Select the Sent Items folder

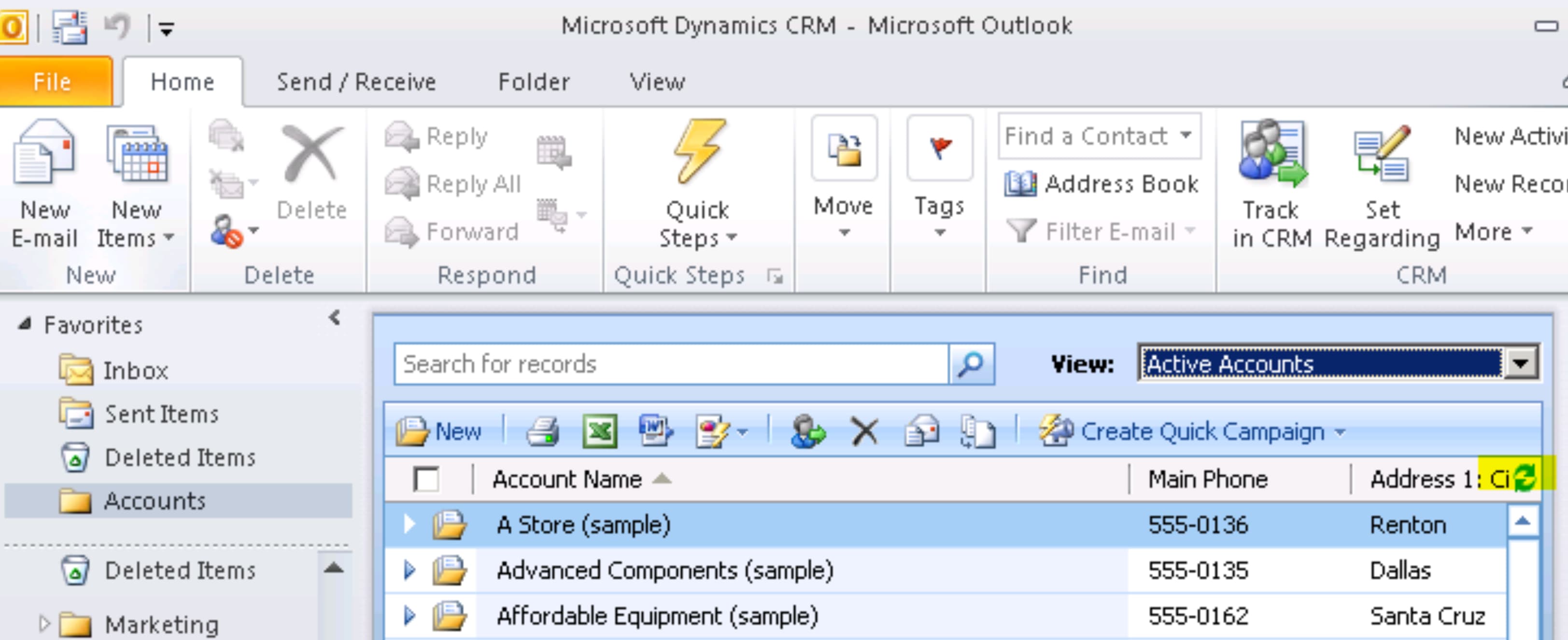[x=139, y=414]
